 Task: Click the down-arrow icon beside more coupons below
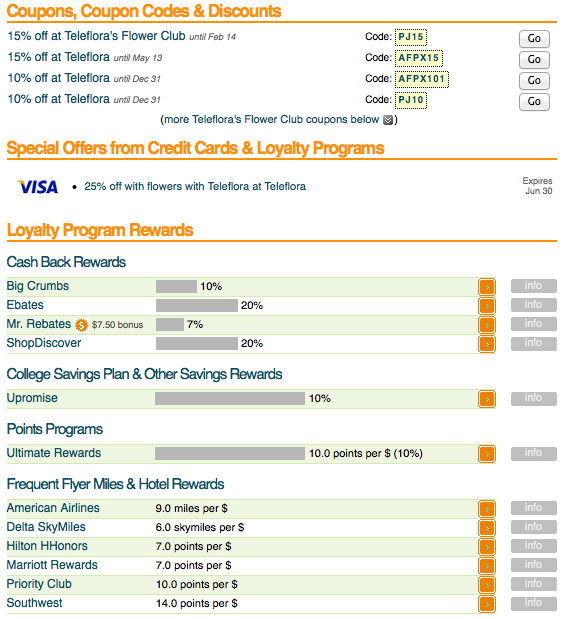(388, 120)
